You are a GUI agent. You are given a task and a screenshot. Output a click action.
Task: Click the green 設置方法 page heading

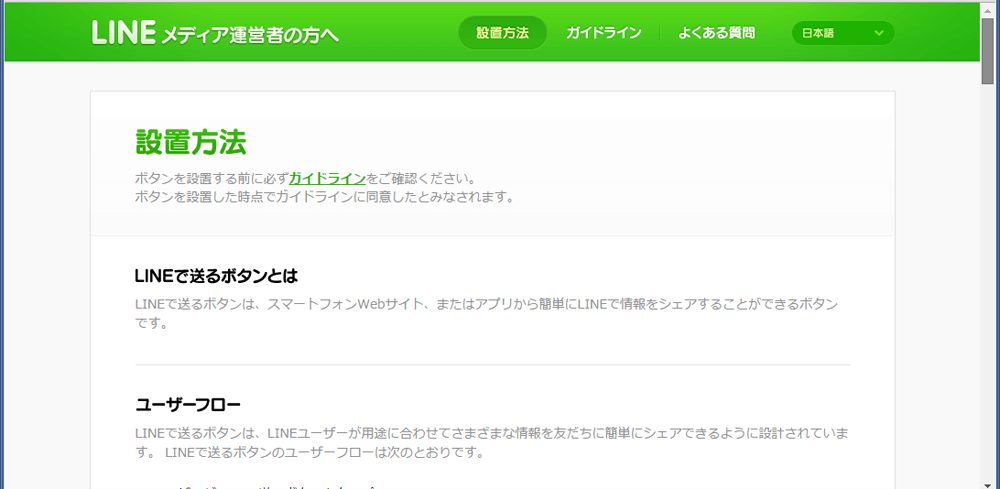pos(190,142)
